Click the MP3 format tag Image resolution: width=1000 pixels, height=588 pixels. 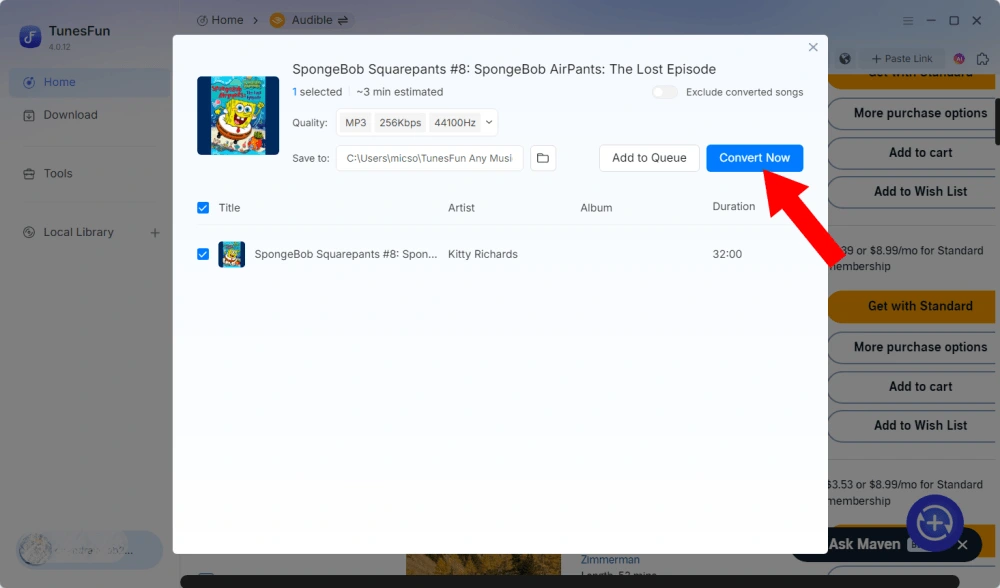(356, 122)
